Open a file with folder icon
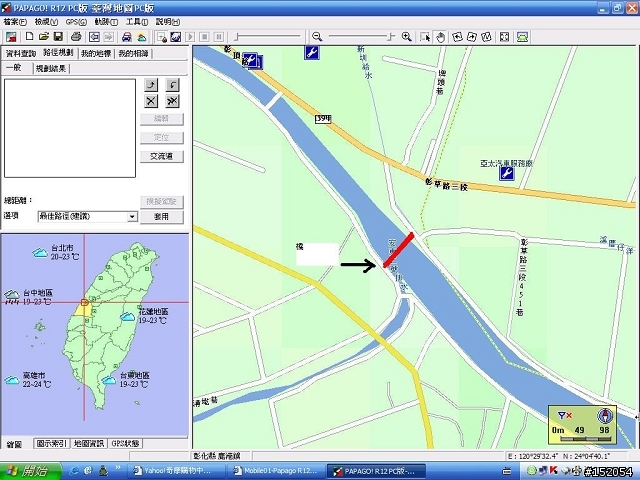 (44, 37)
